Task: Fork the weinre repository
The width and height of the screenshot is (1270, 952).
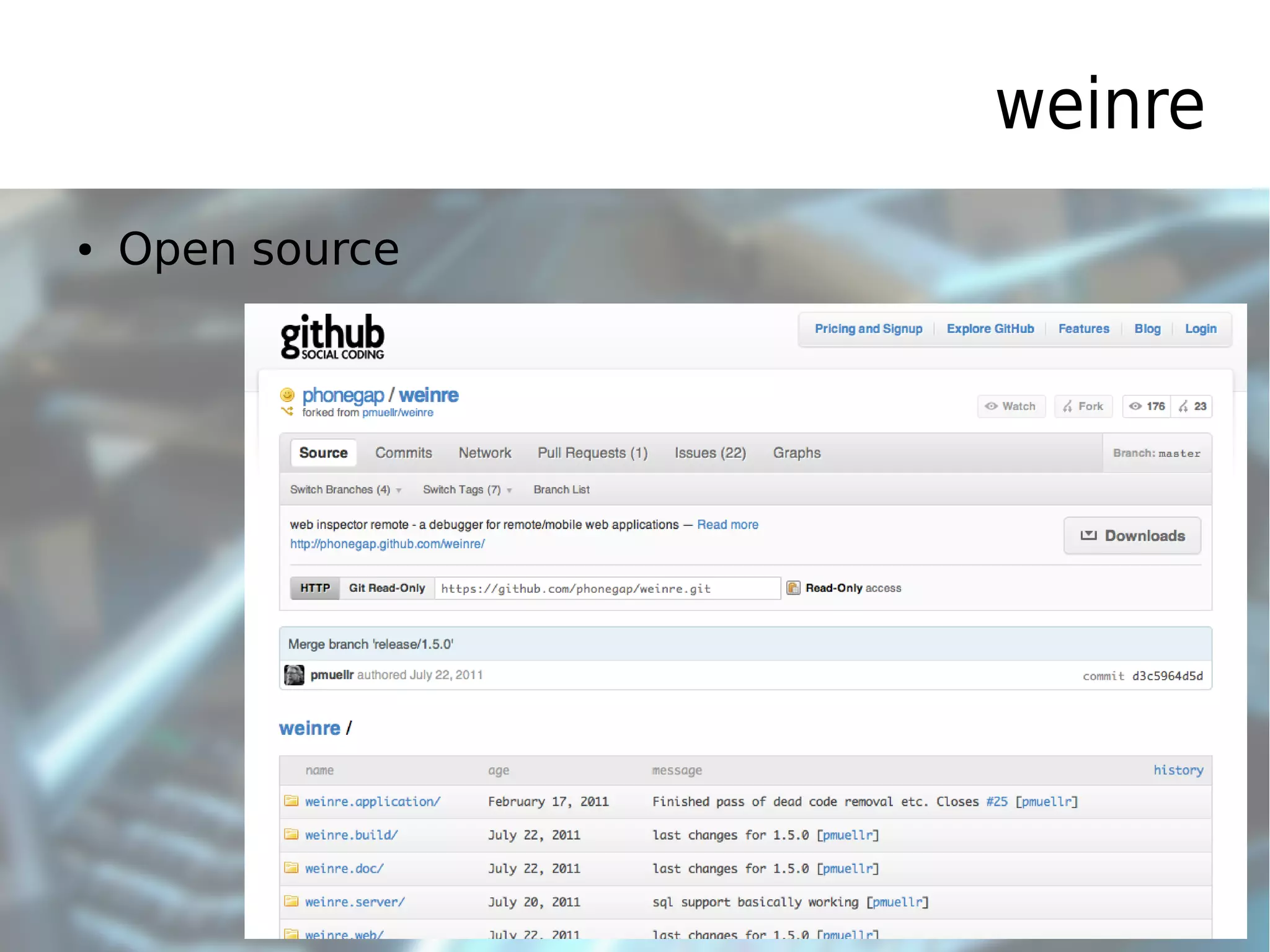Action: (x=1083, y=406)
